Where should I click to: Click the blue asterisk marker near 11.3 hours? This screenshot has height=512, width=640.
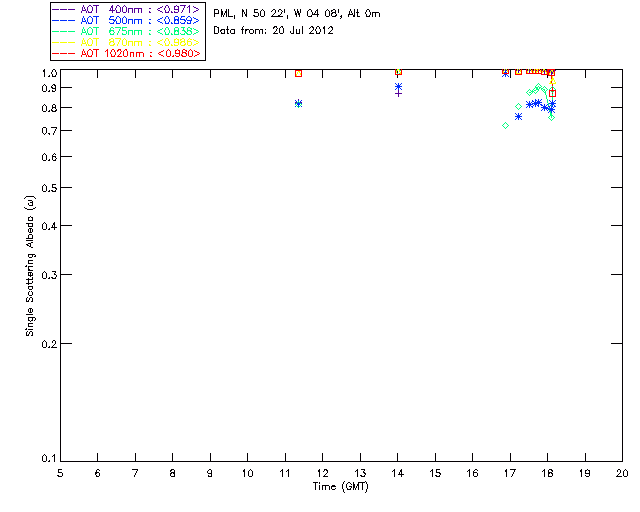click(x=298, y=103)
